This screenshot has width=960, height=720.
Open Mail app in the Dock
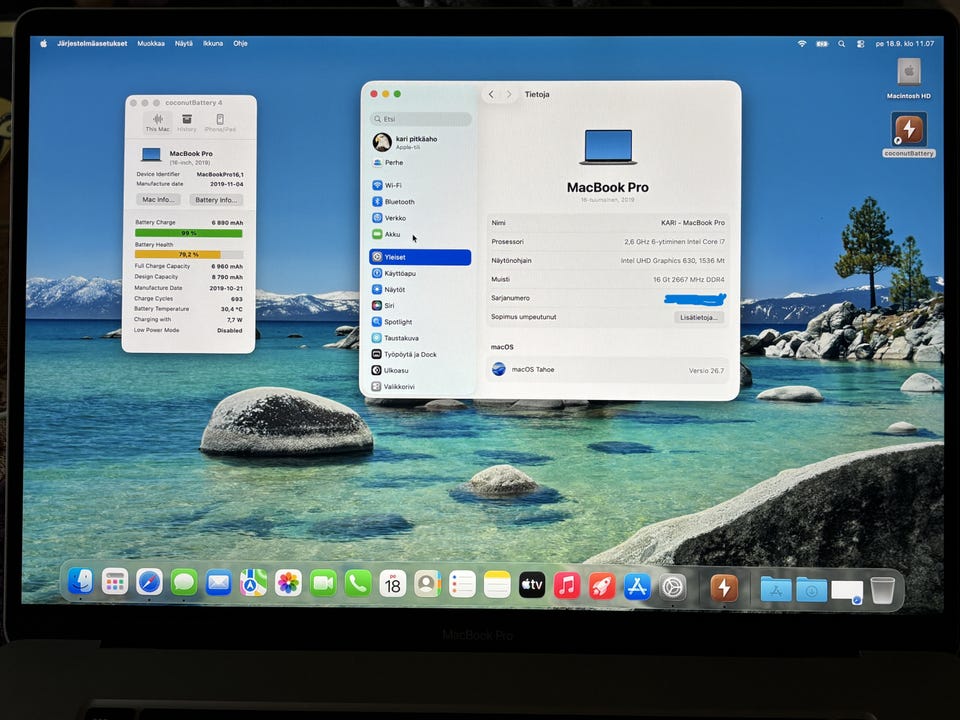(x=219, y=583)
